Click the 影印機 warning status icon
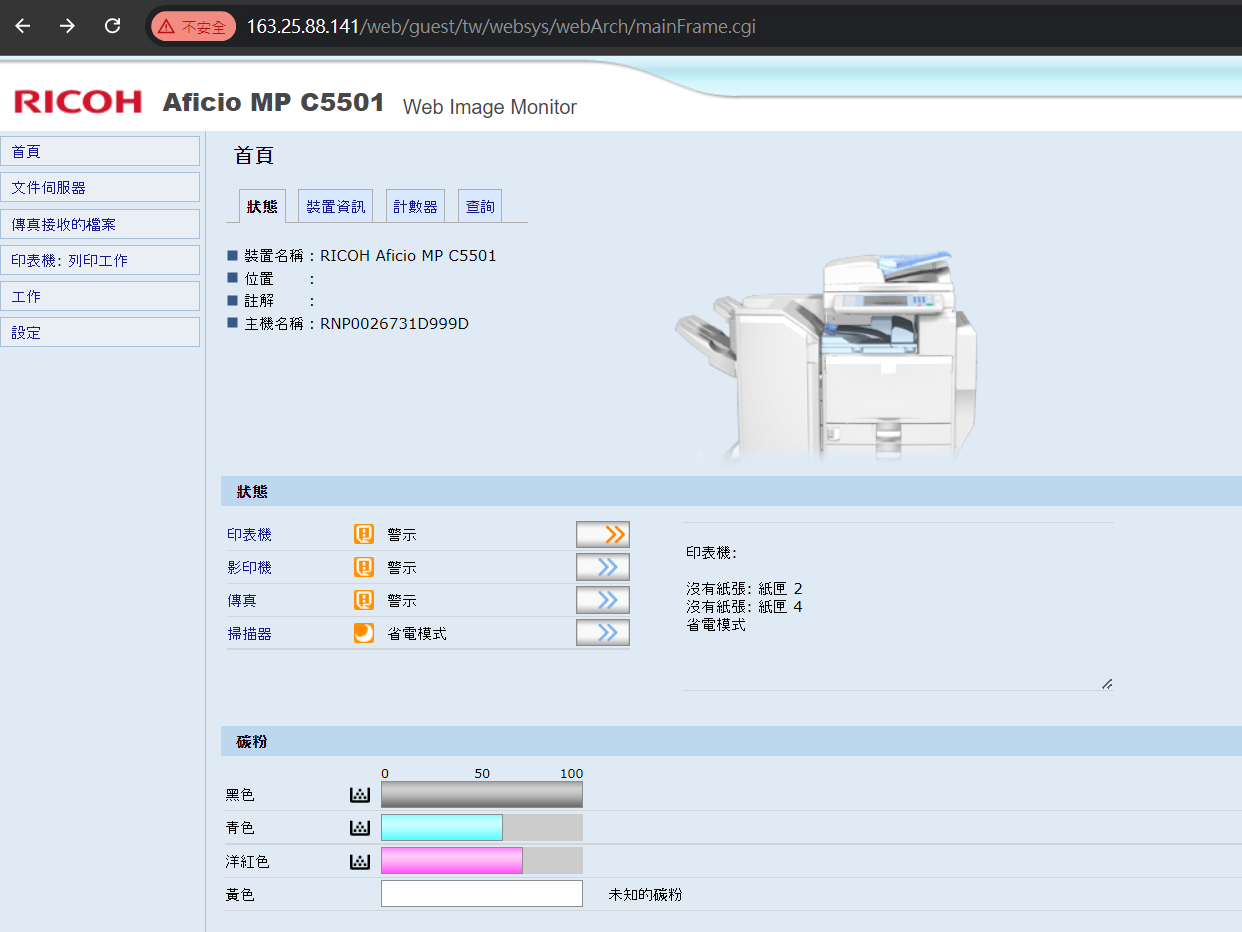 (364, 568)
